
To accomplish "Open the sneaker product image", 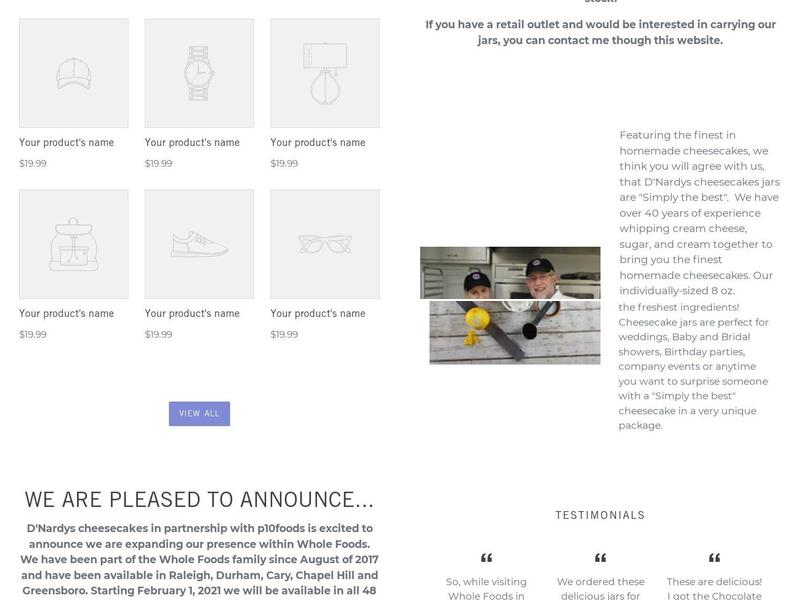I will (x=199, y=244).
